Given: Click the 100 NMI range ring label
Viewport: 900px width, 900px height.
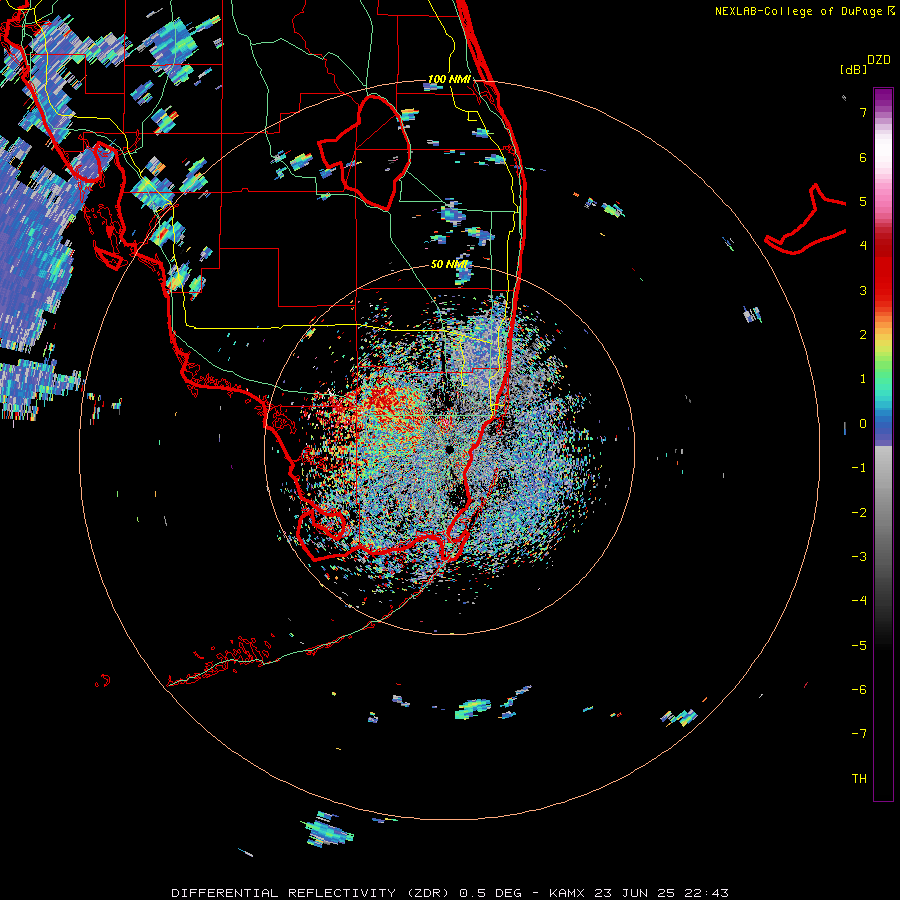Looking at the screenshot, I should [449, 79].
